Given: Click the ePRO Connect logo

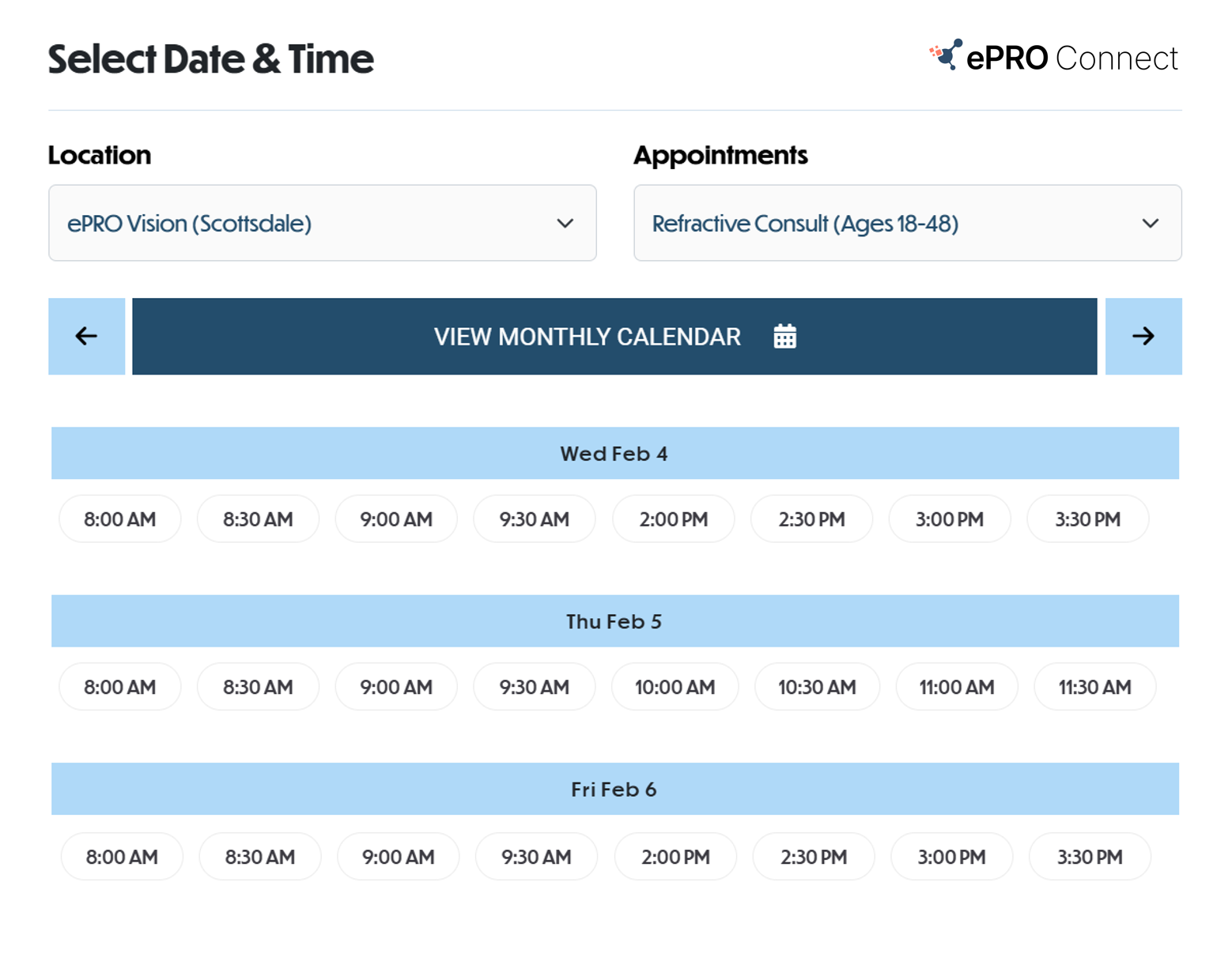Looking at the screenshot, I should click(x=1053, y=58).
